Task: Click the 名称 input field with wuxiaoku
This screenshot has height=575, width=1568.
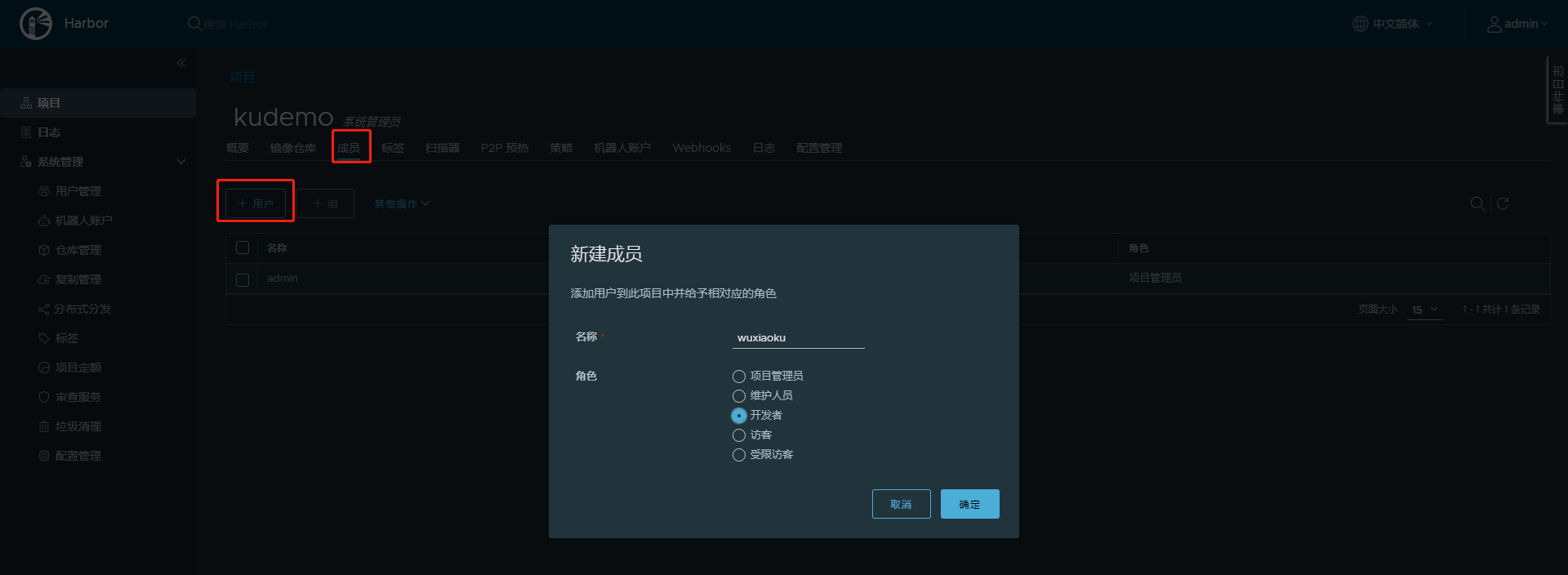Action: (x=798, y=338)
